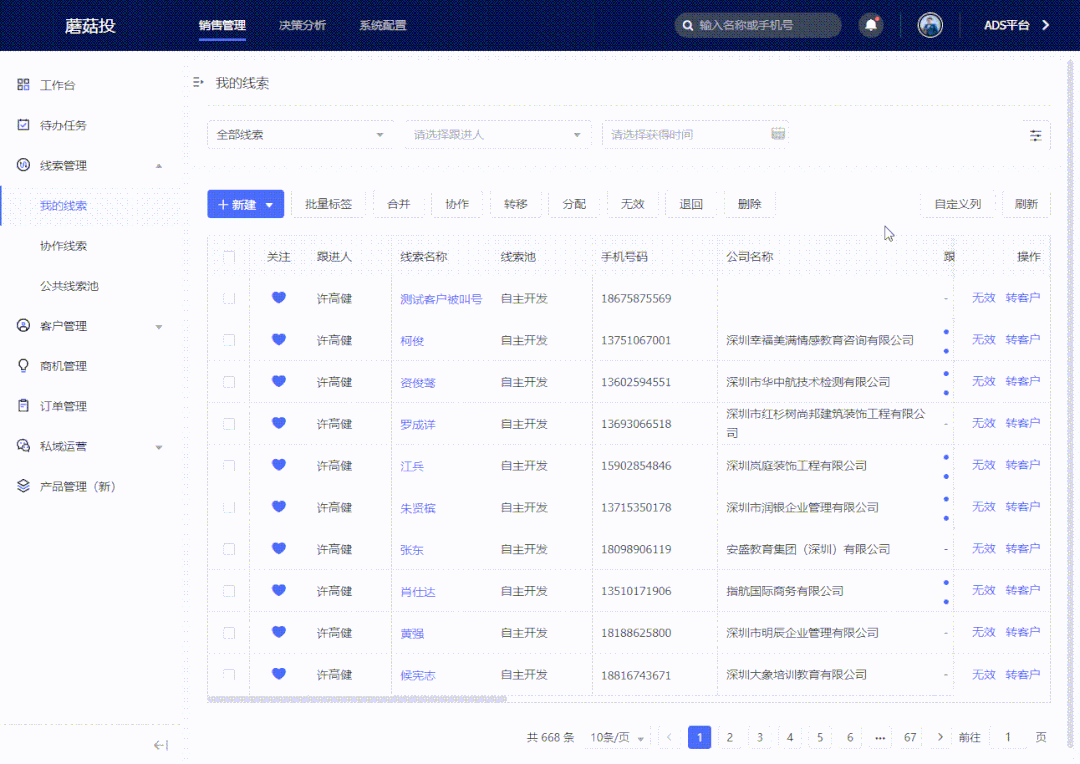Click the 订单管理 clipboard icon in the sidebar
Screen dimensions: 1080x764
(x=22, y=405)
